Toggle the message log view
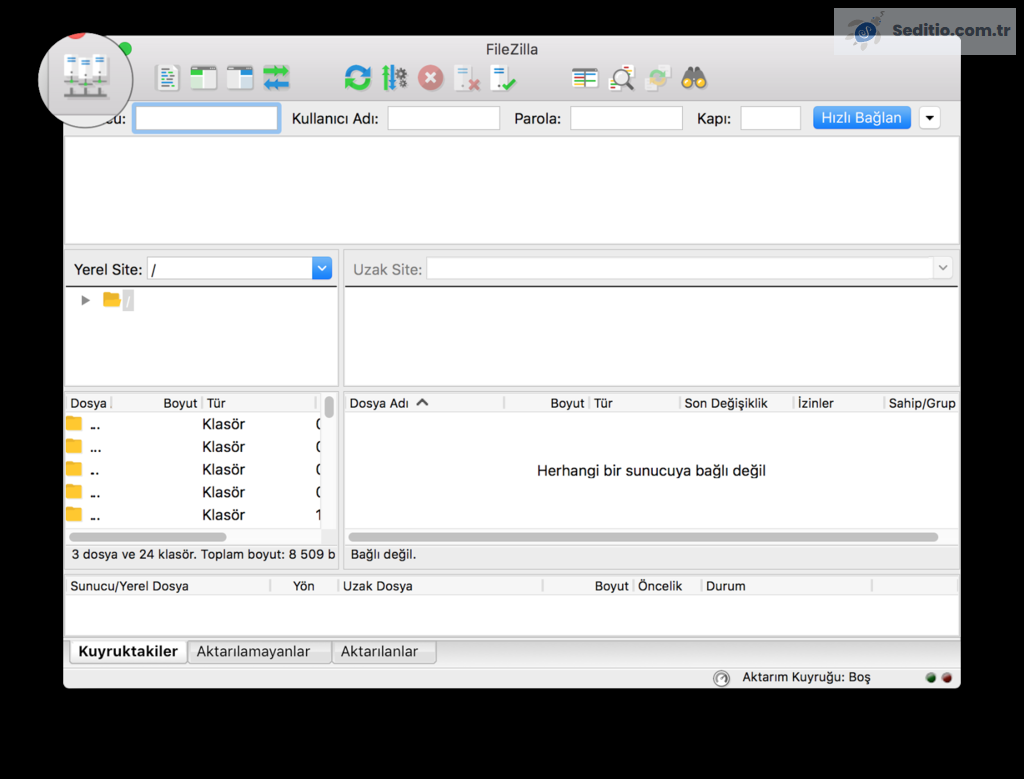 [168, 78]
